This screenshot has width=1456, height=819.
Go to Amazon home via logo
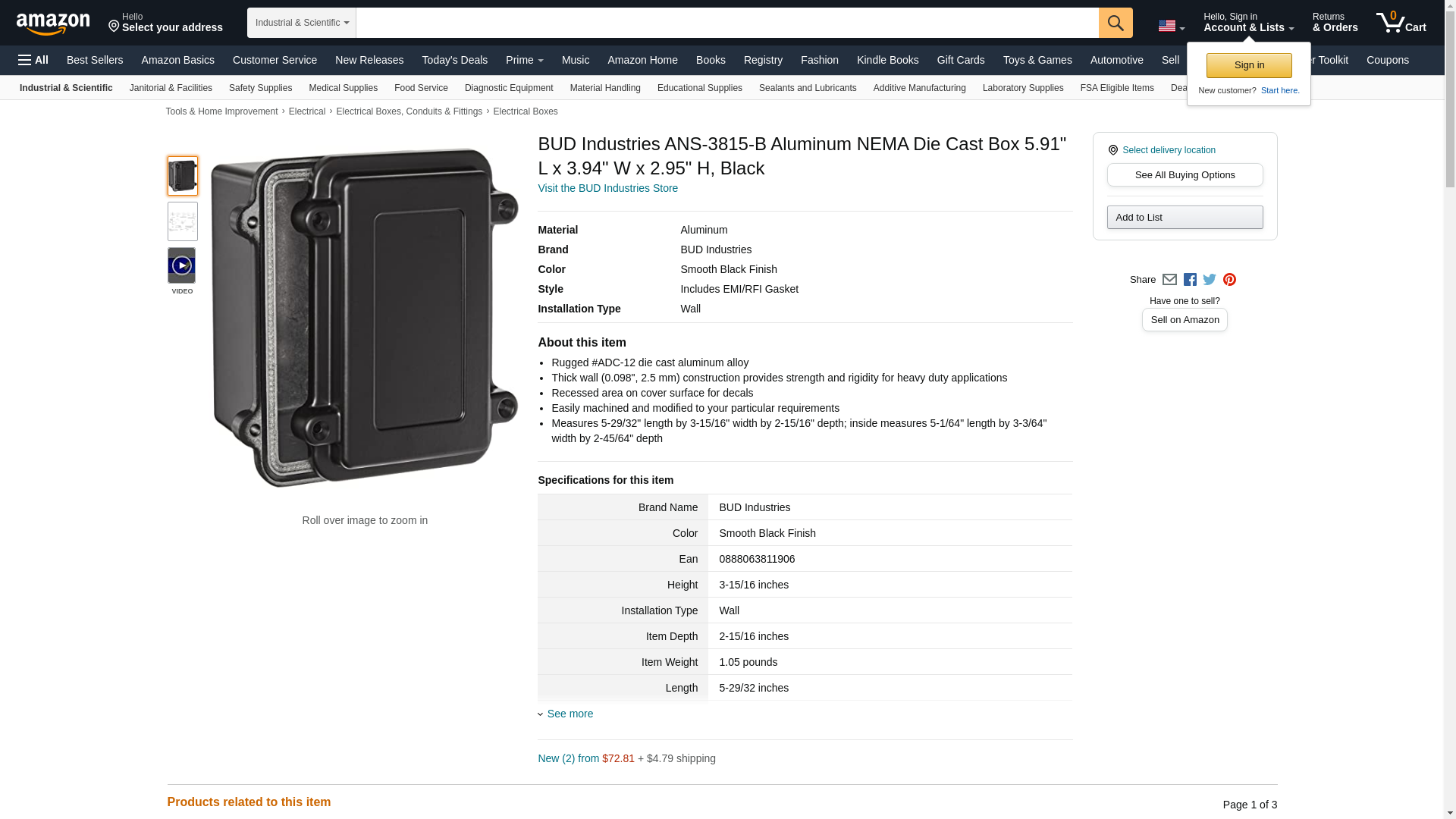pyautogui.click(x=53, y=24)
